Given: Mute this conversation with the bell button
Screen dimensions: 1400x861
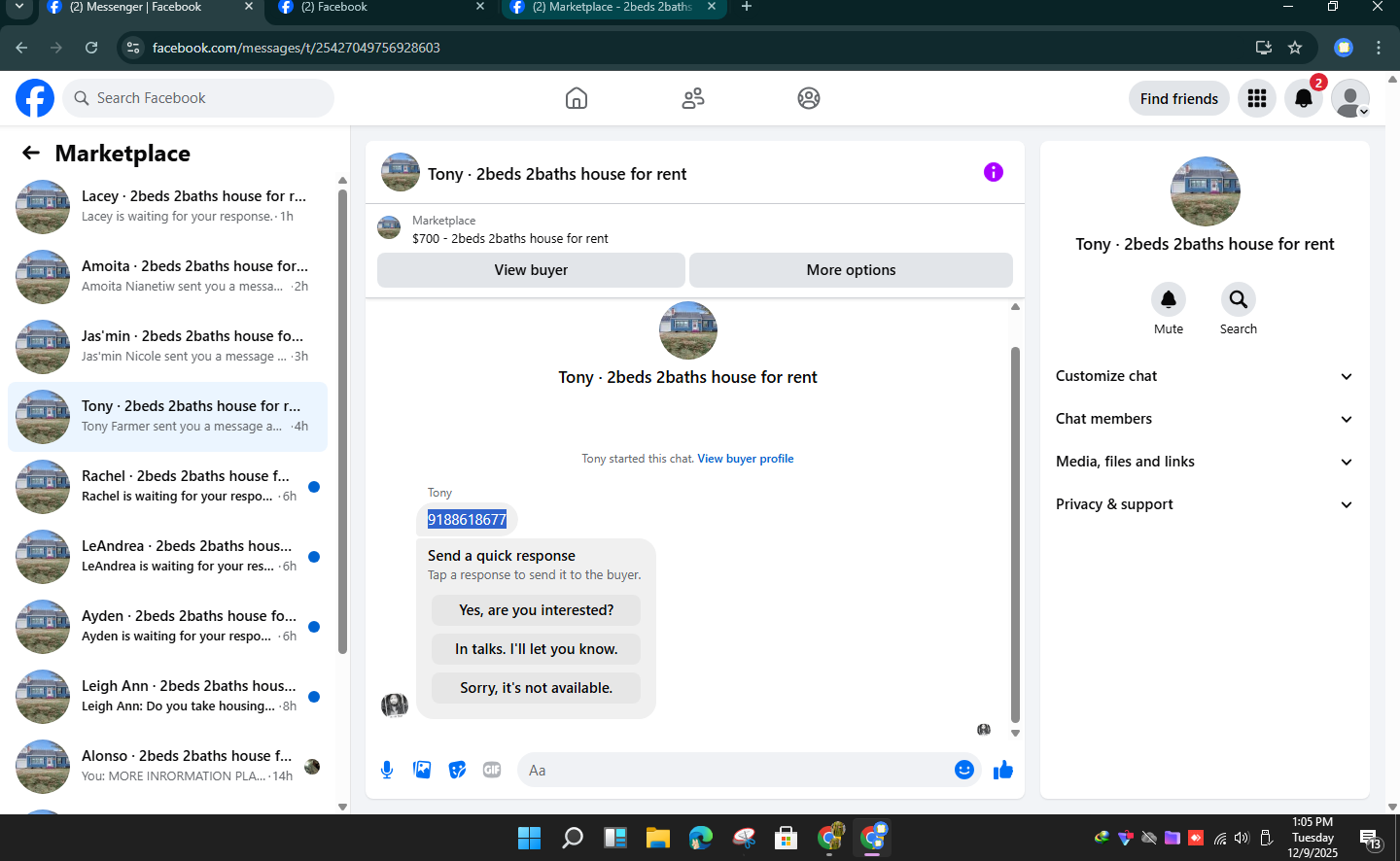Looking at the screenshot, I should click(x=1169, y=299).
